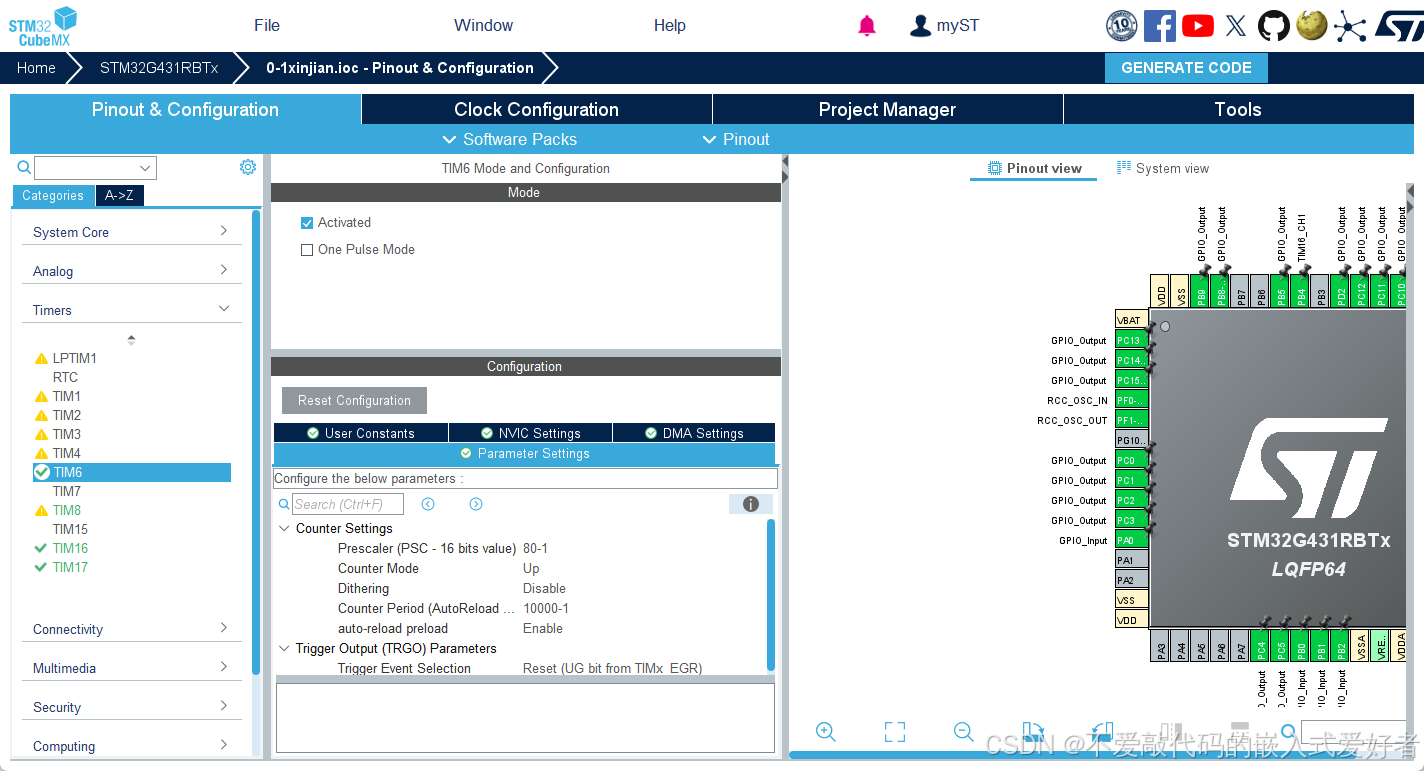Switch to Tools tab
This screenshot has height=771, width=1424.
click(1238, 110)
